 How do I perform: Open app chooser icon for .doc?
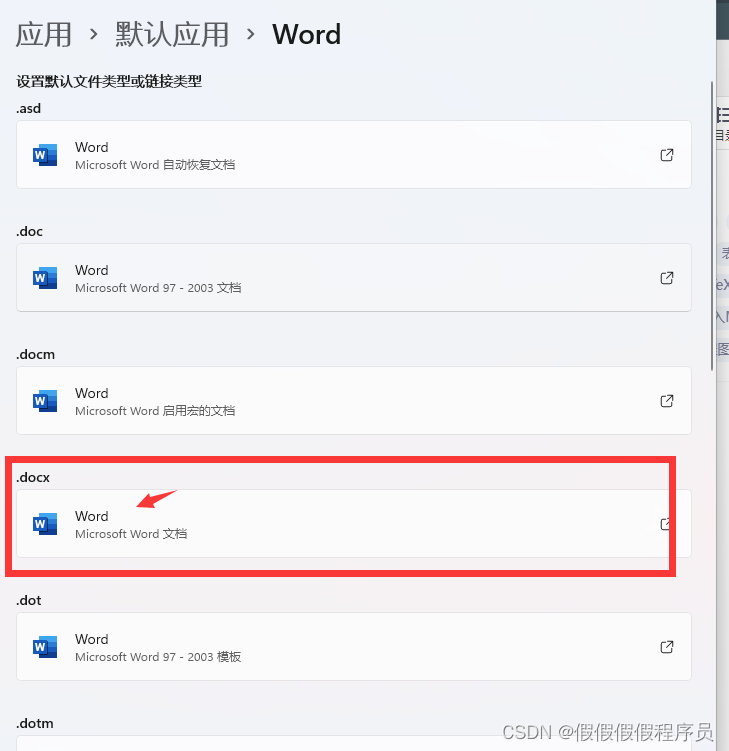pos(667,278)
